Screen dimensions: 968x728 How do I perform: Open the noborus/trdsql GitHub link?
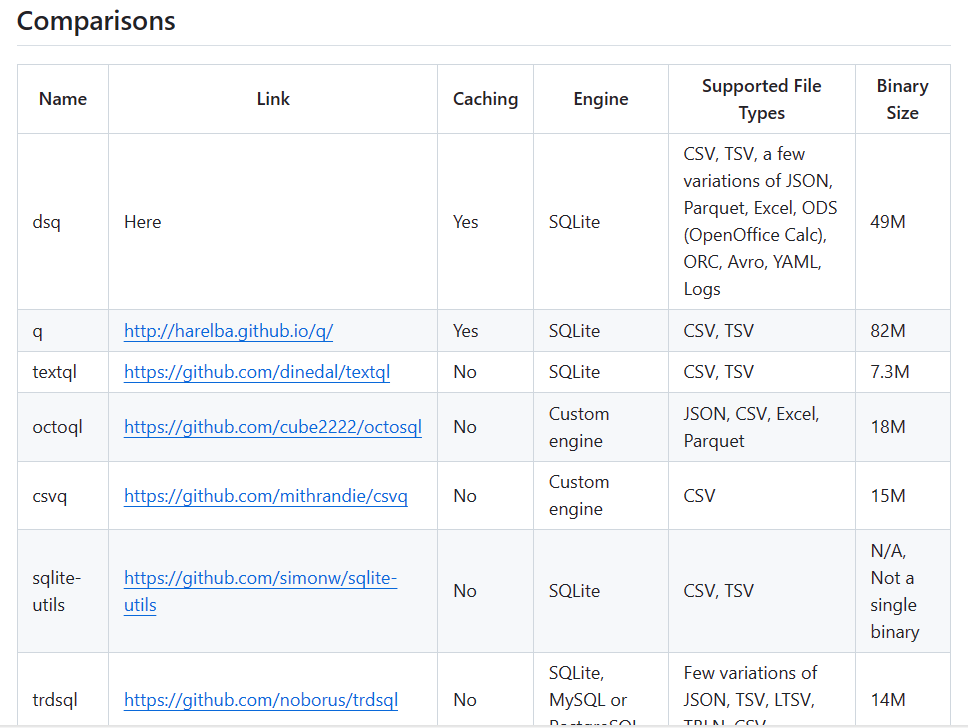tap(260, 700)
